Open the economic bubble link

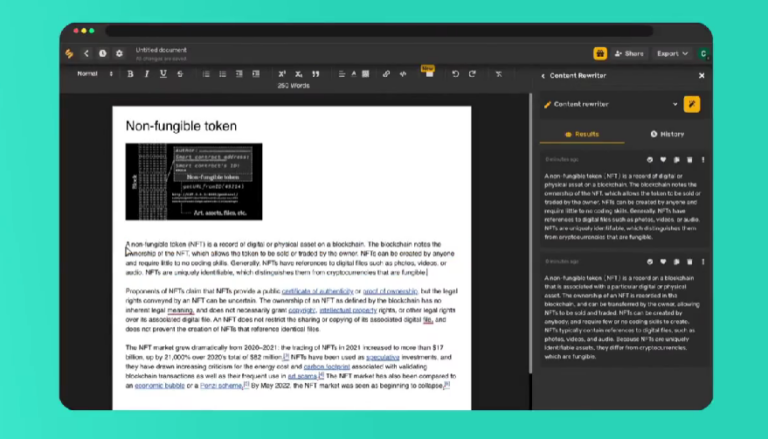click(x=160, y=386)
